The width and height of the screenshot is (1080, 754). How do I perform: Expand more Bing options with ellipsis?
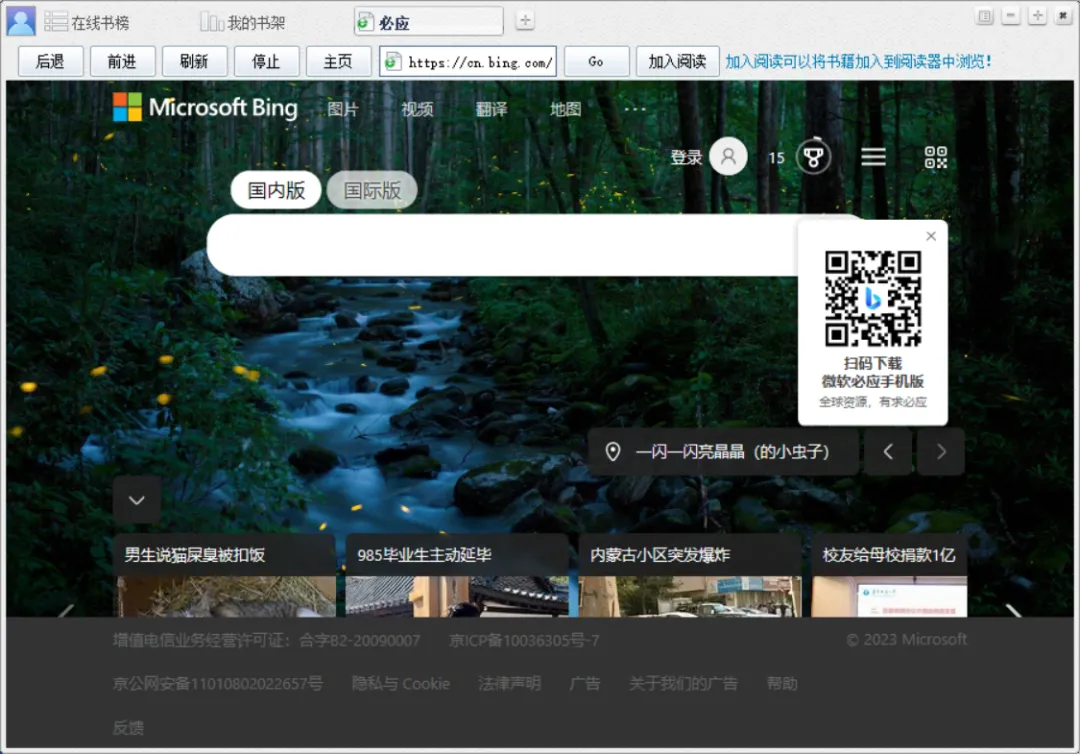tap(635, 109)
